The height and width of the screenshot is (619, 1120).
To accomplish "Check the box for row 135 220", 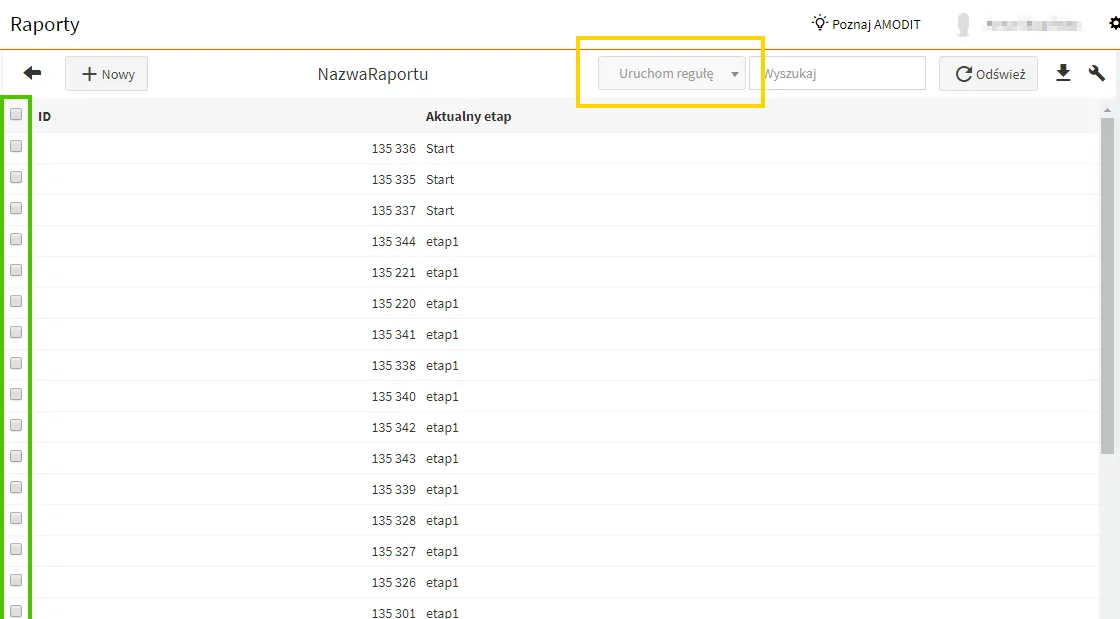I will coord(16,301).
